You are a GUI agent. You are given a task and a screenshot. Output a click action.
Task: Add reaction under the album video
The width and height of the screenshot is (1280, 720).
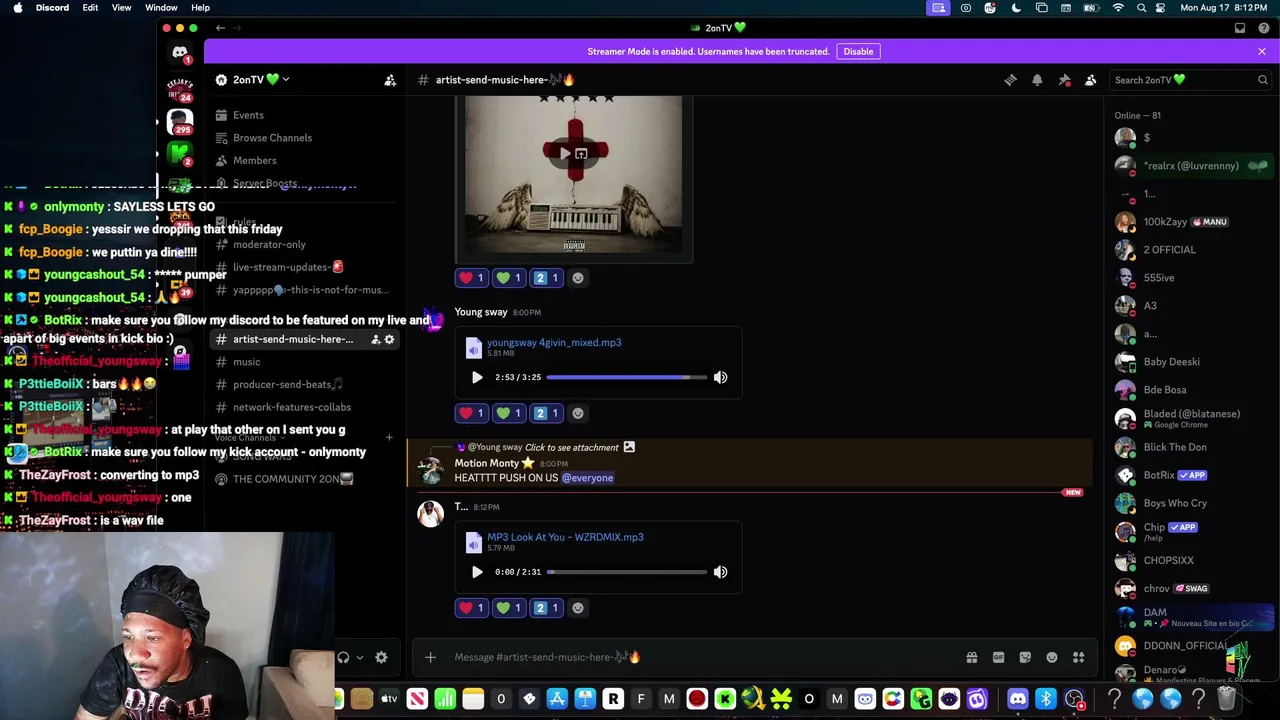578,278
